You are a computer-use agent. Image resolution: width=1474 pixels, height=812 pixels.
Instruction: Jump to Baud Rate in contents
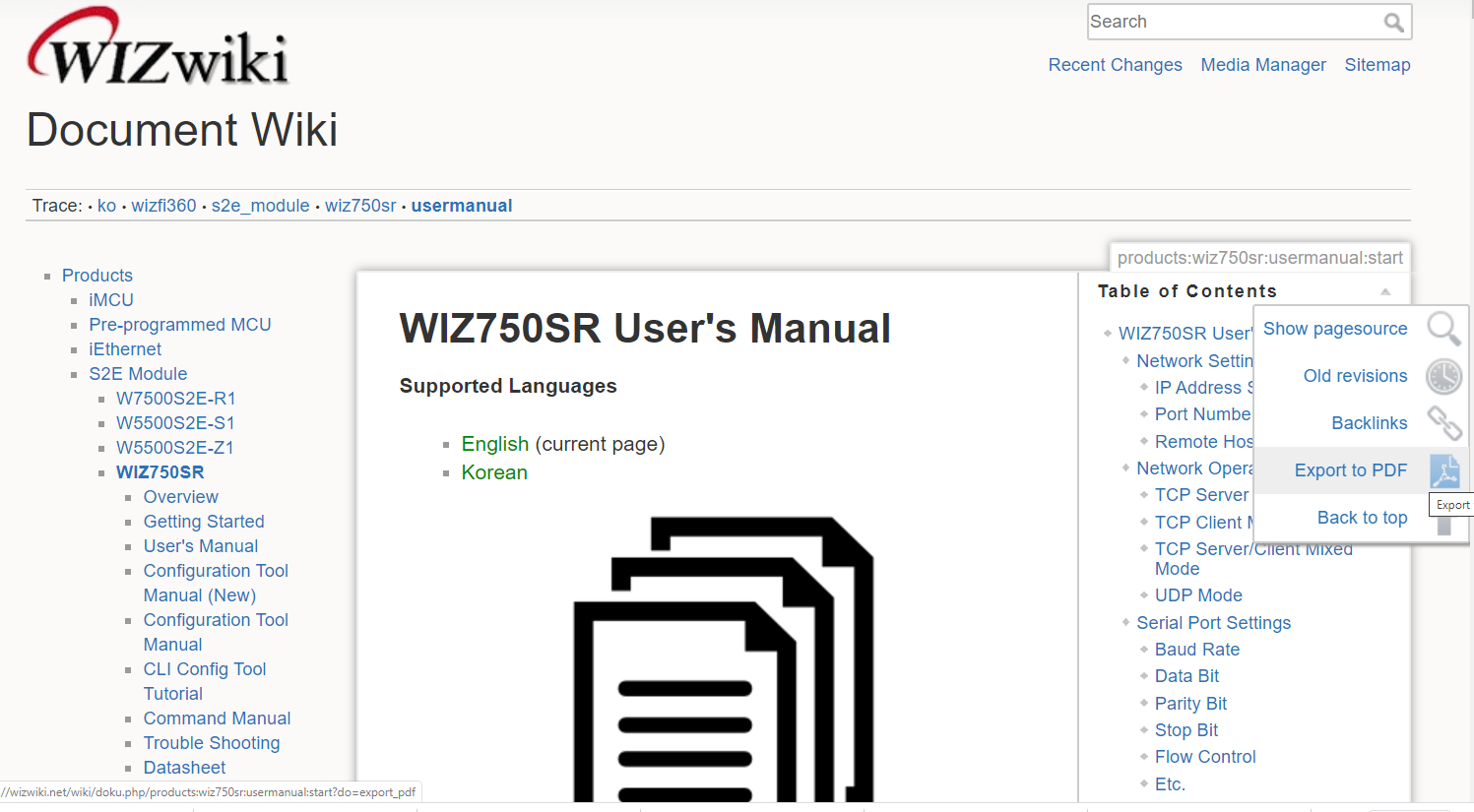tap(1197, 650)
